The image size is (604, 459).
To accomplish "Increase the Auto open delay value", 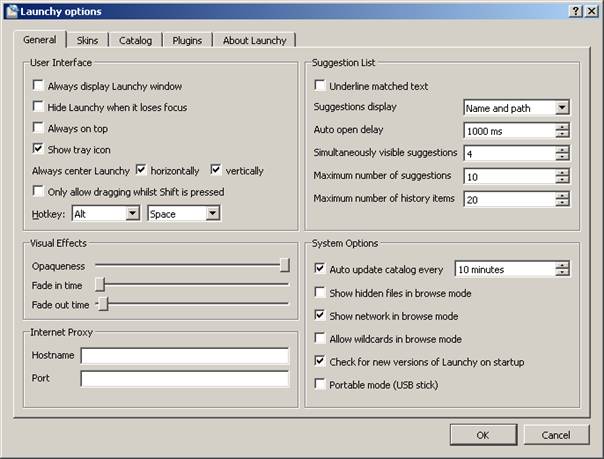I will click(x=562, y=127).
